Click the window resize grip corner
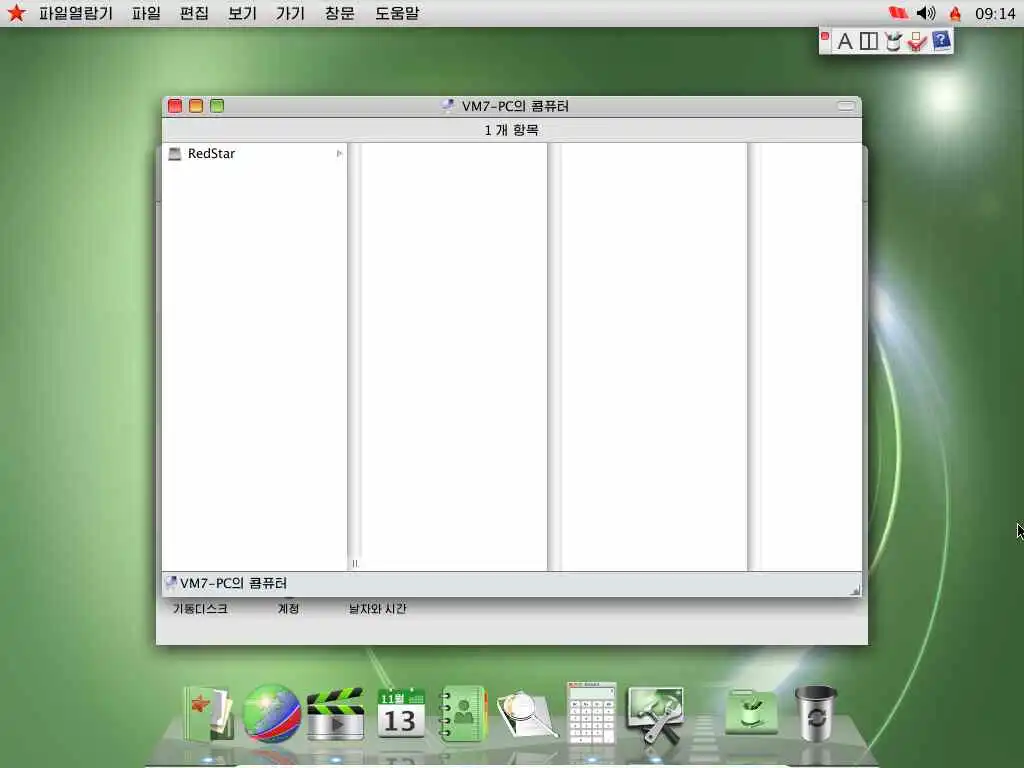 (x=855, y=590)
